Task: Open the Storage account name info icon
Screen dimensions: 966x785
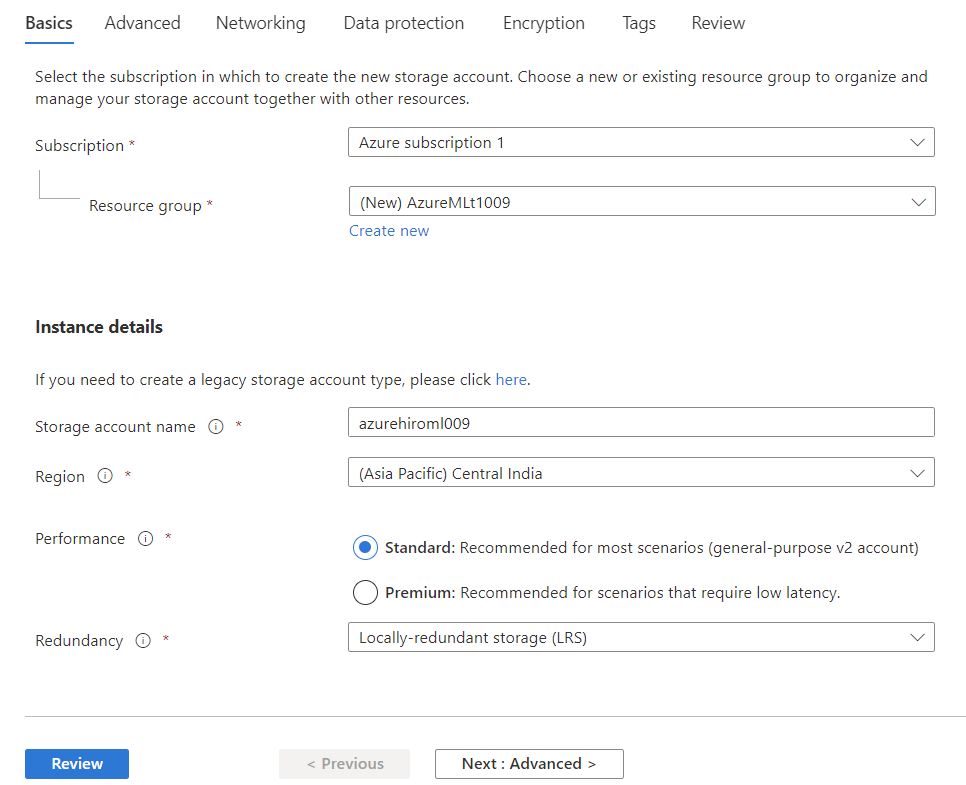Action: [216, 426]
